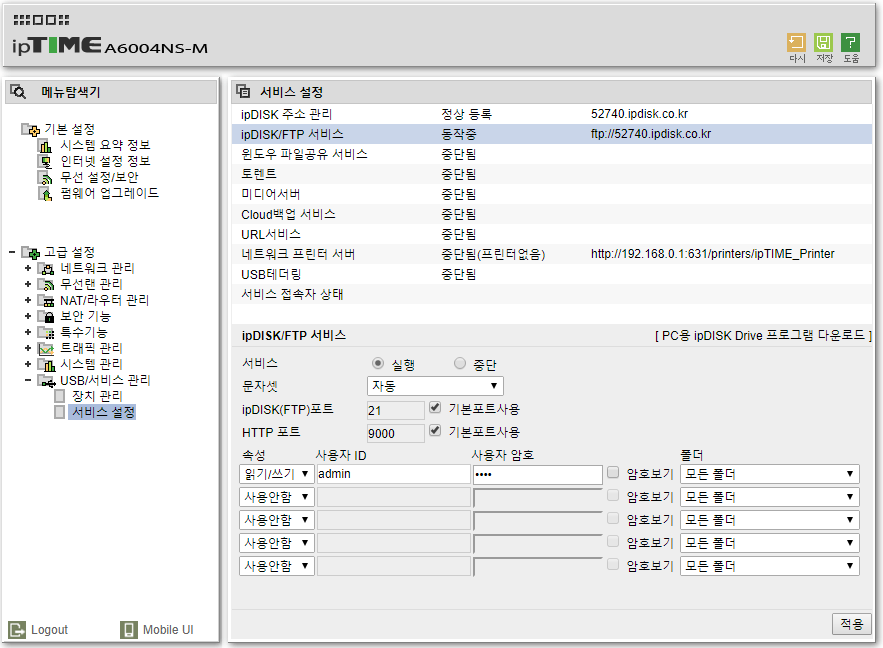883x648 pixels.
Task: Click the 다시 (refresh) icon
Action: [796, 43]
